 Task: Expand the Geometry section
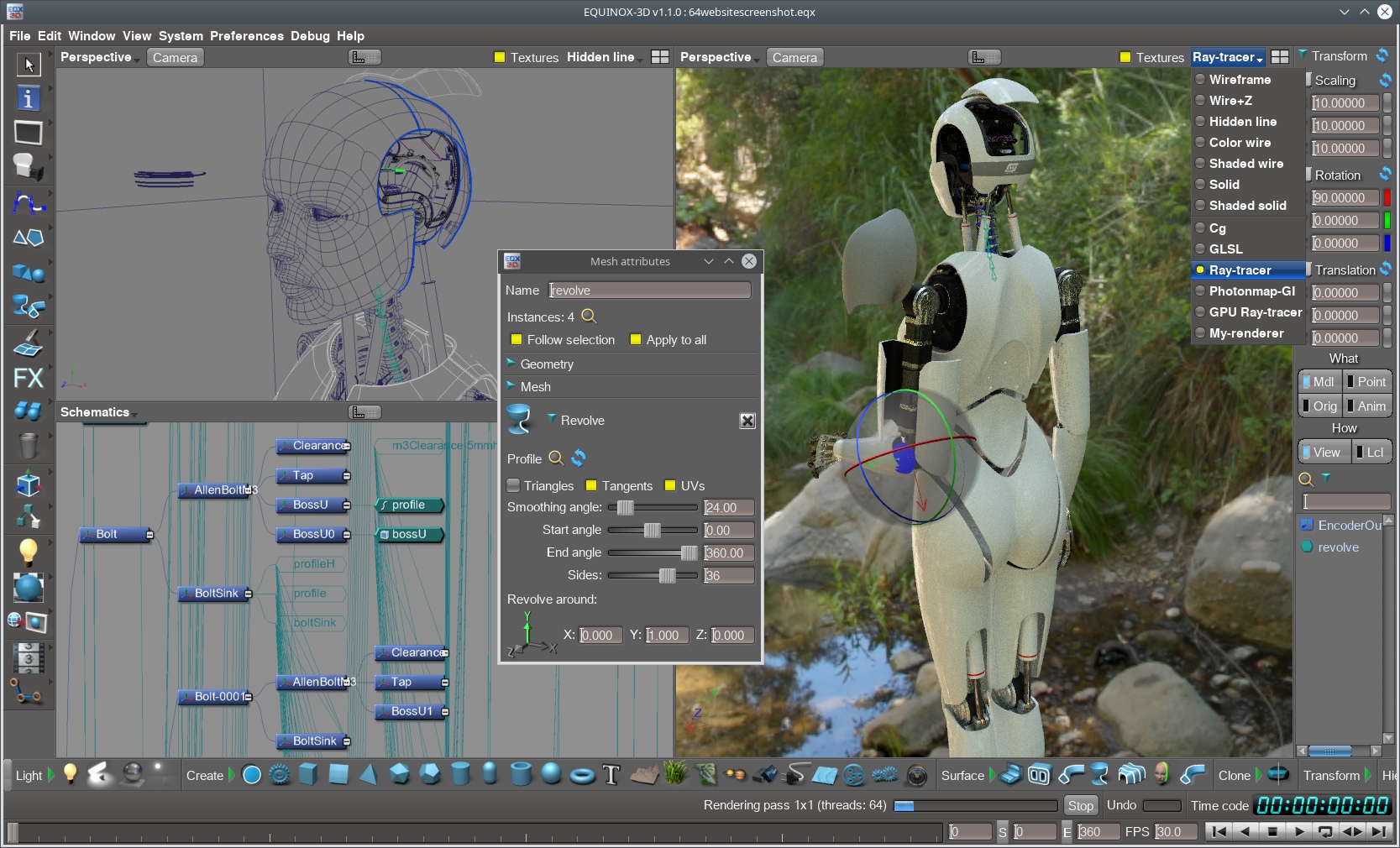click(x=547, y=364)
